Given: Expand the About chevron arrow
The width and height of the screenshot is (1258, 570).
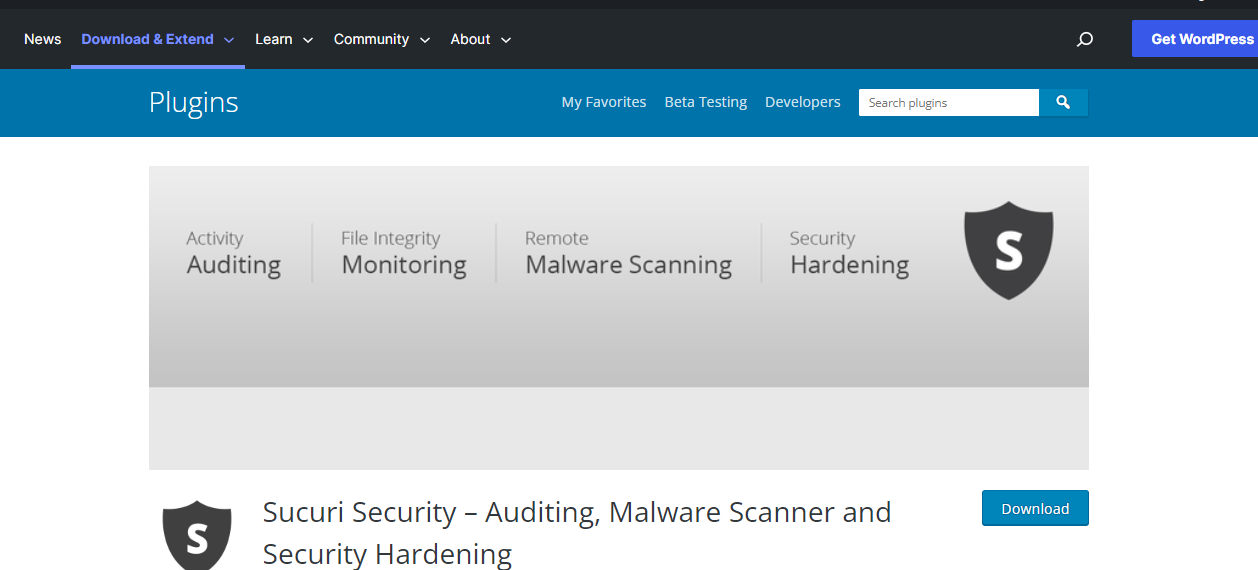Looking at the screenshot, I should coord(506,40).
